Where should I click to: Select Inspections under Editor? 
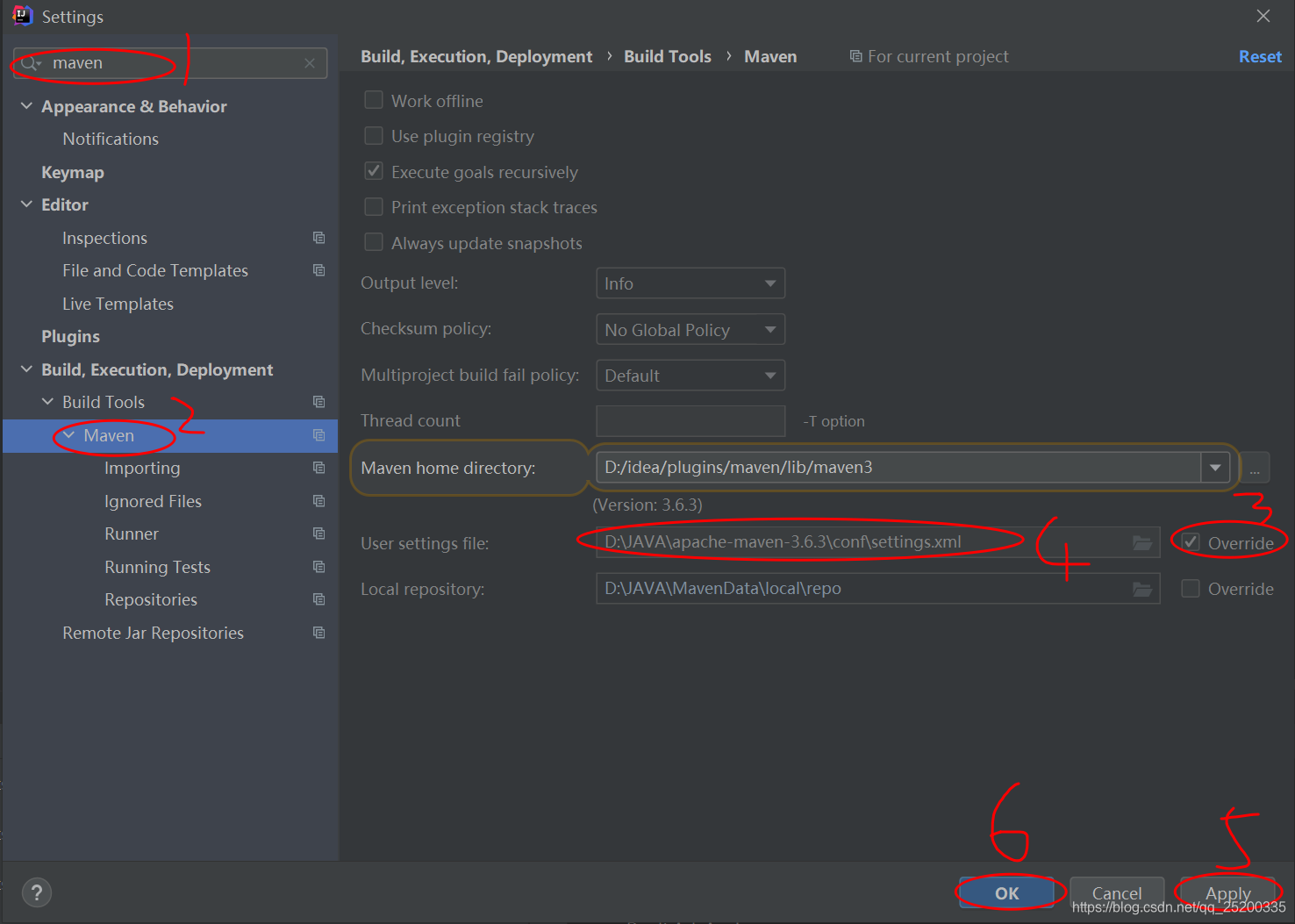point(104,238)
